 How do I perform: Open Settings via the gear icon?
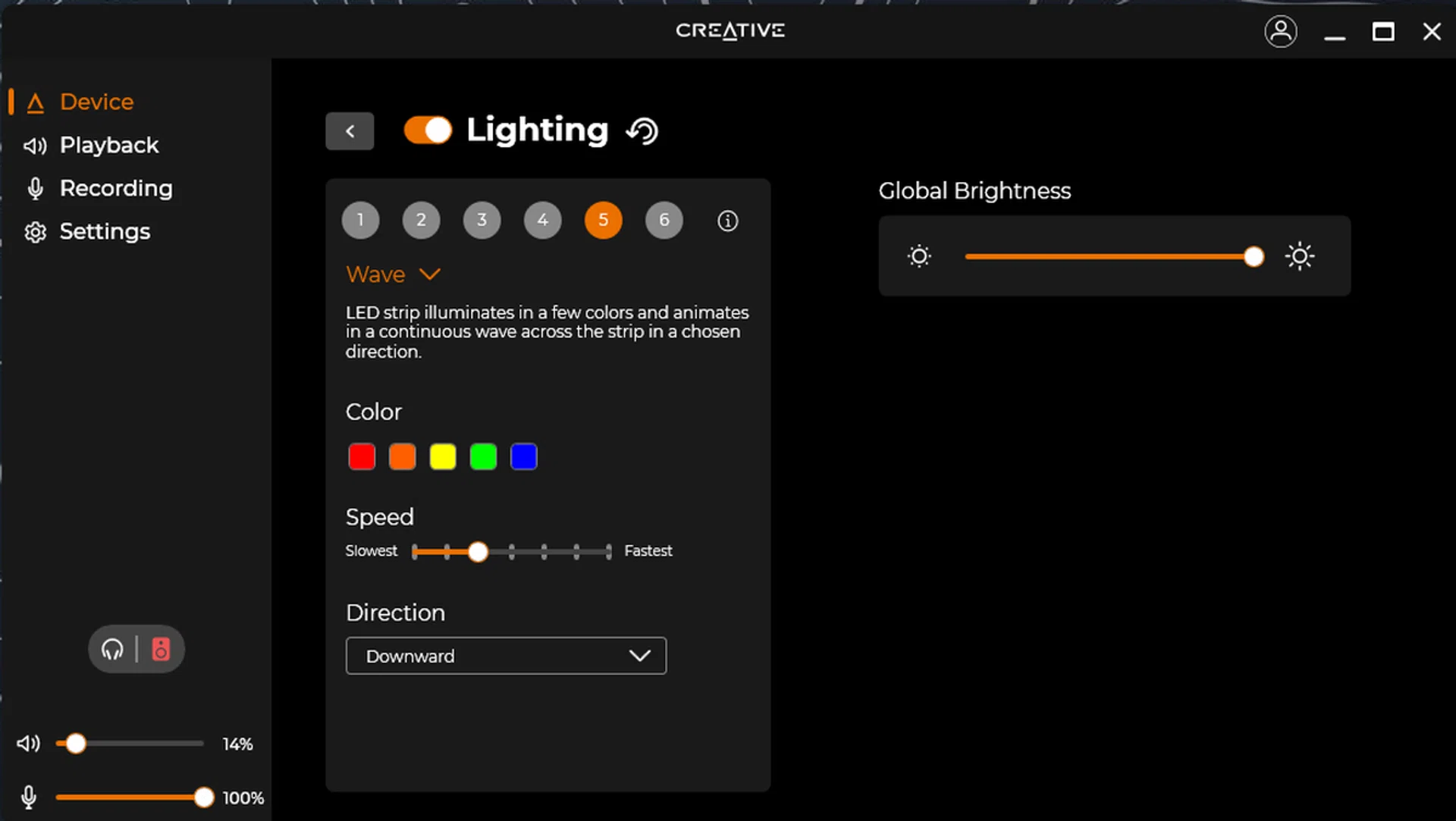pyautogui.click(x=35, y=232)
